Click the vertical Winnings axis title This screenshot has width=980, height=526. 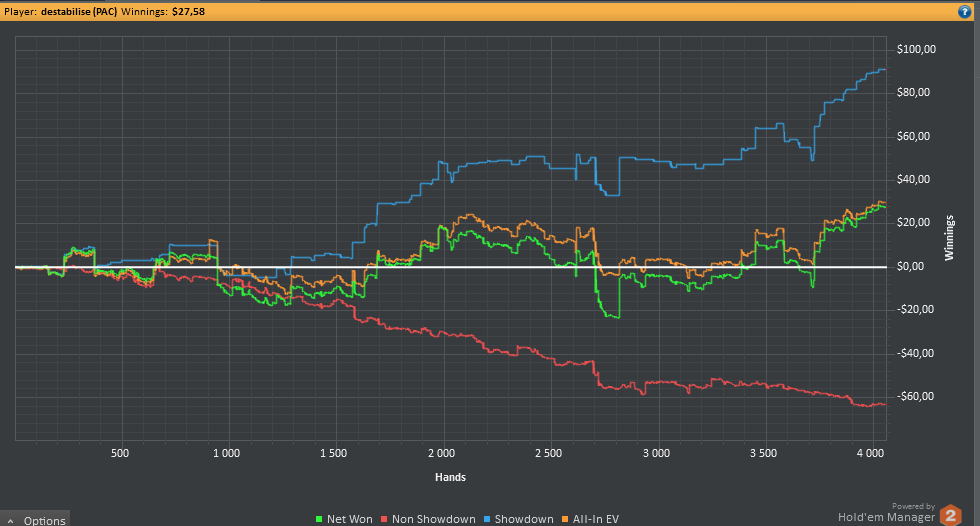pyautogui.click(x=949, y=238)
